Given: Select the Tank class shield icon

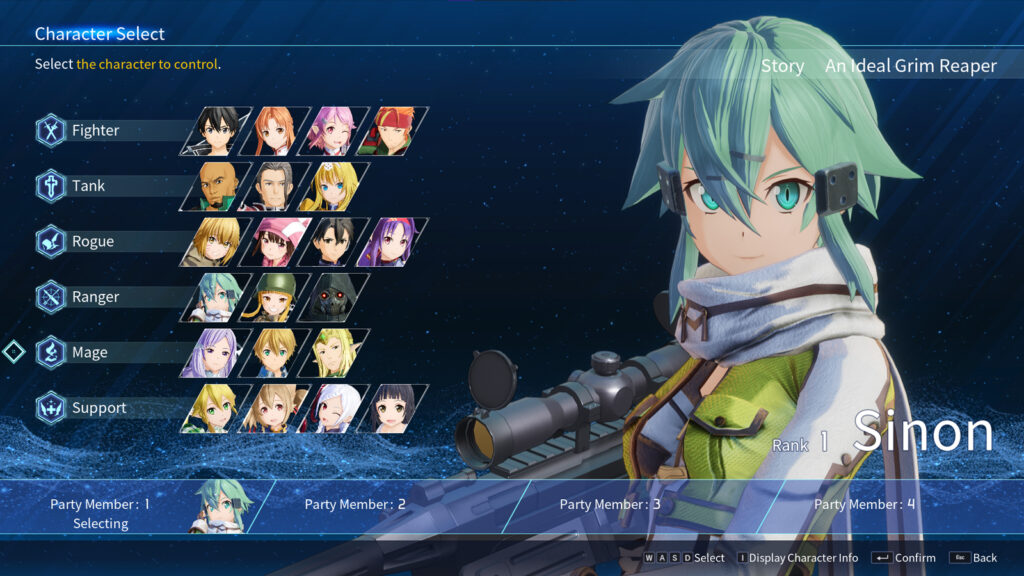Looking at the screenshot, I should pyautogui.click(x=50, y=186).
